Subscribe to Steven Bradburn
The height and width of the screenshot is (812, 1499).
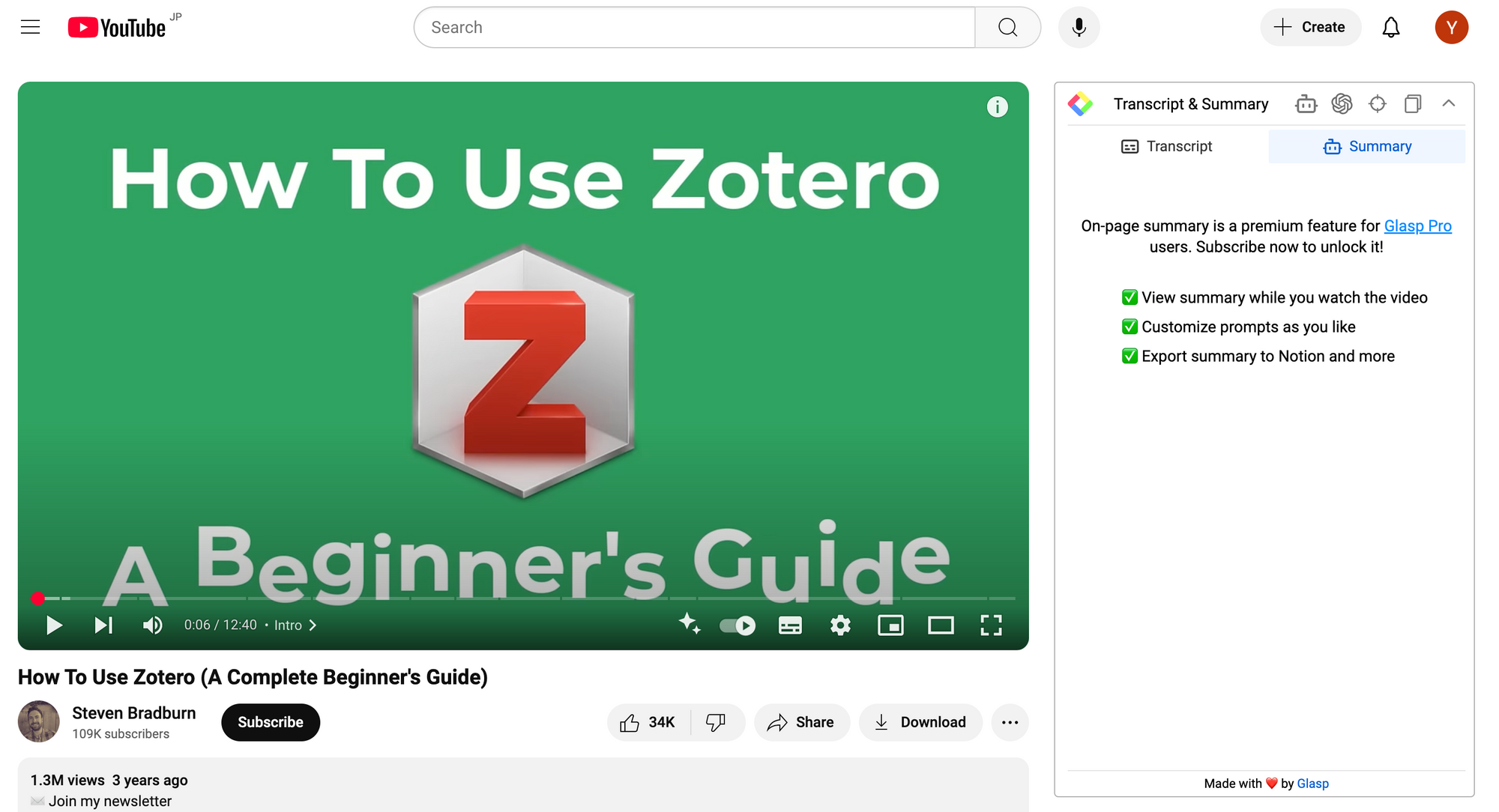click(271, 722)
